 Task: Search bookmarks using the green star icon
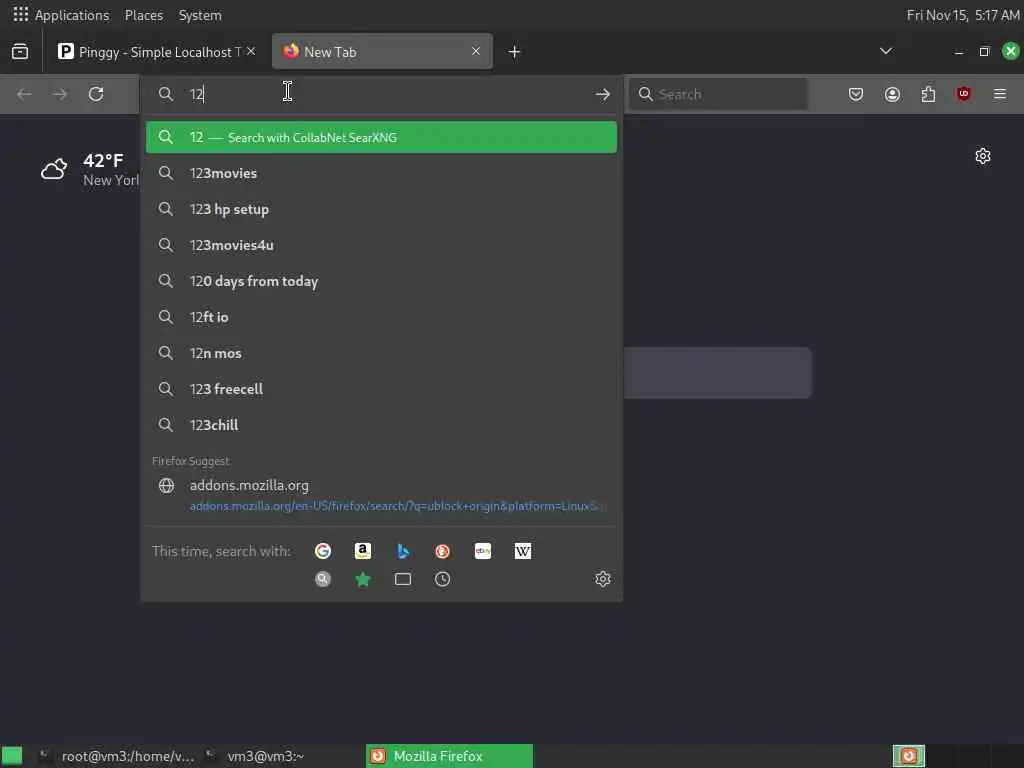363,579
